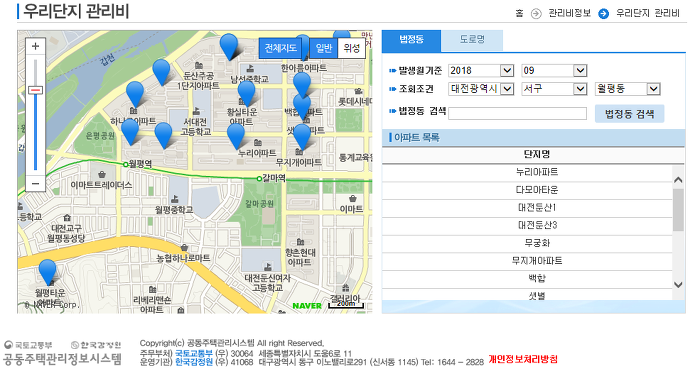Viewport: 700px width, 371px height.
Task: Click the 법정동 검색 text input
Action: (x=517, y=113)
